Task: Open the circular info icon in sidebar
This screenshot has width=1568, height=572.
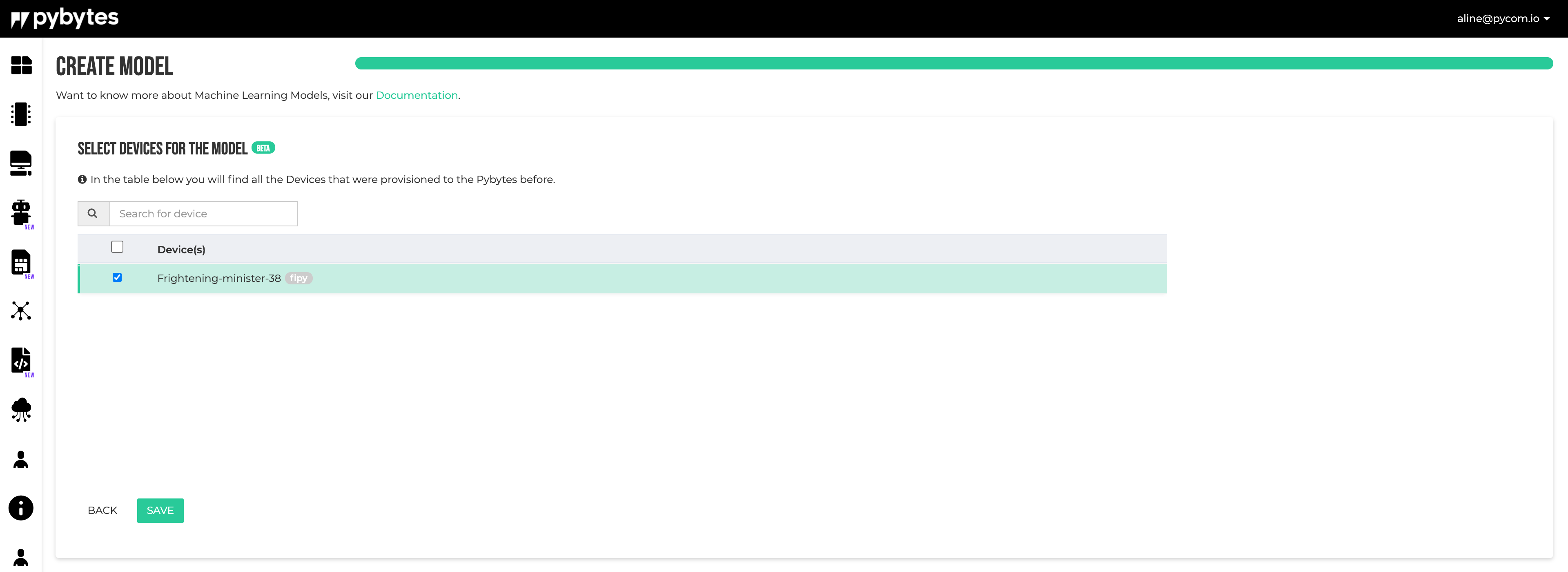Action: point(21,508)
